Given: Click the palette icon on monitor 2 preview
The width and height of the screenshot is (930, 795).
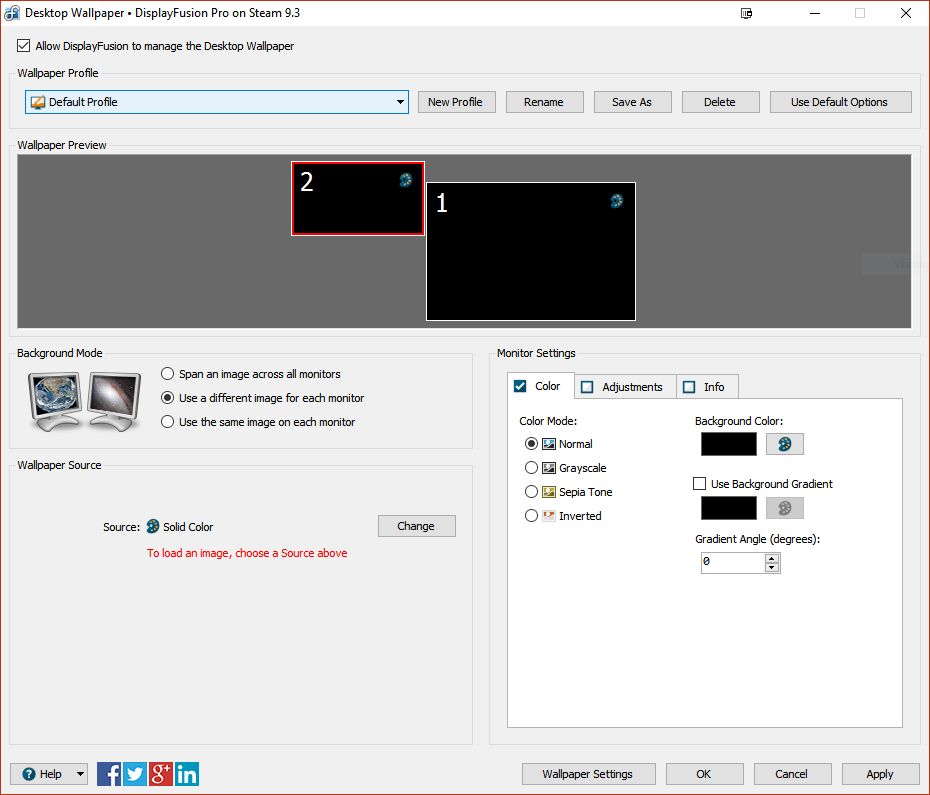Looking at the screenshot, I should 405,180.
